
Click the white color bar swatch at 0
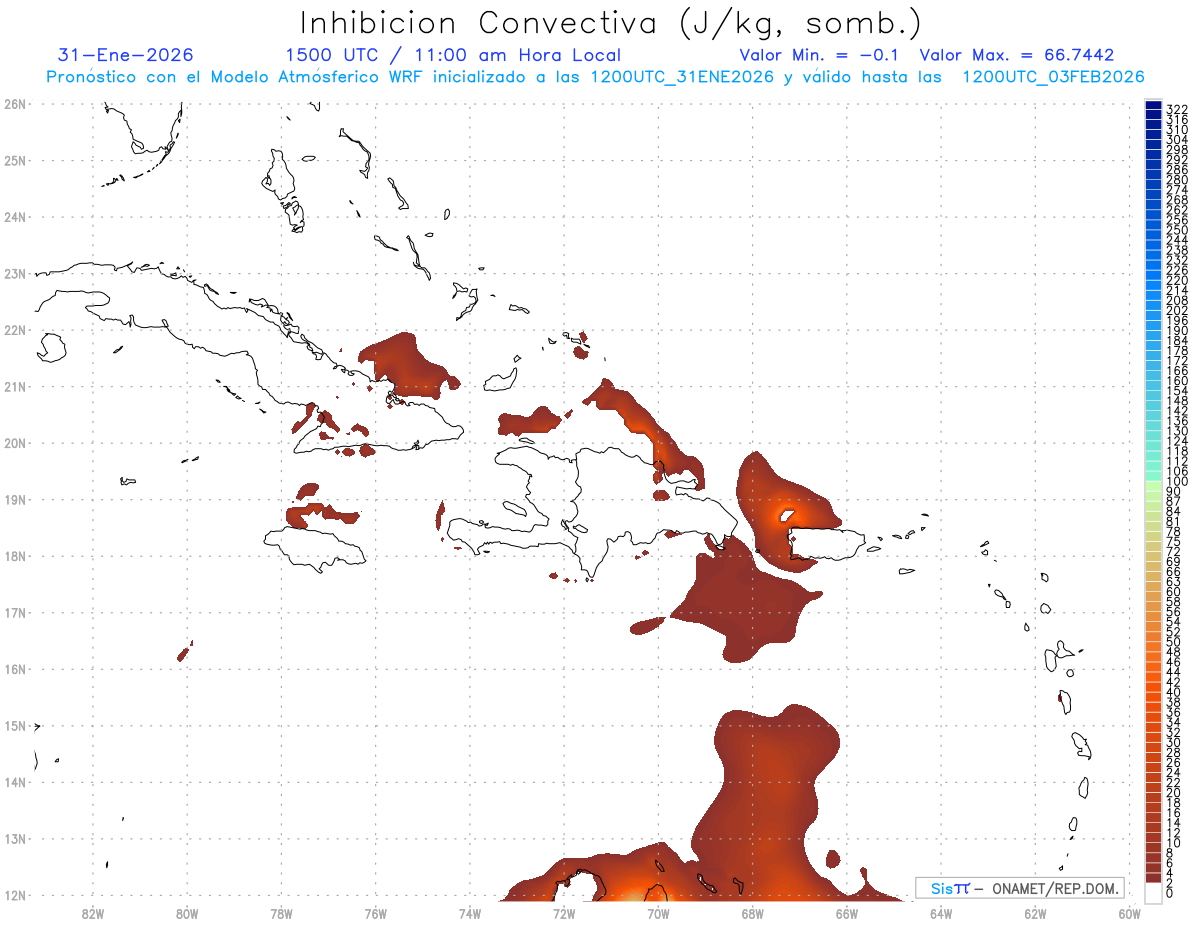coord(1154,891)
